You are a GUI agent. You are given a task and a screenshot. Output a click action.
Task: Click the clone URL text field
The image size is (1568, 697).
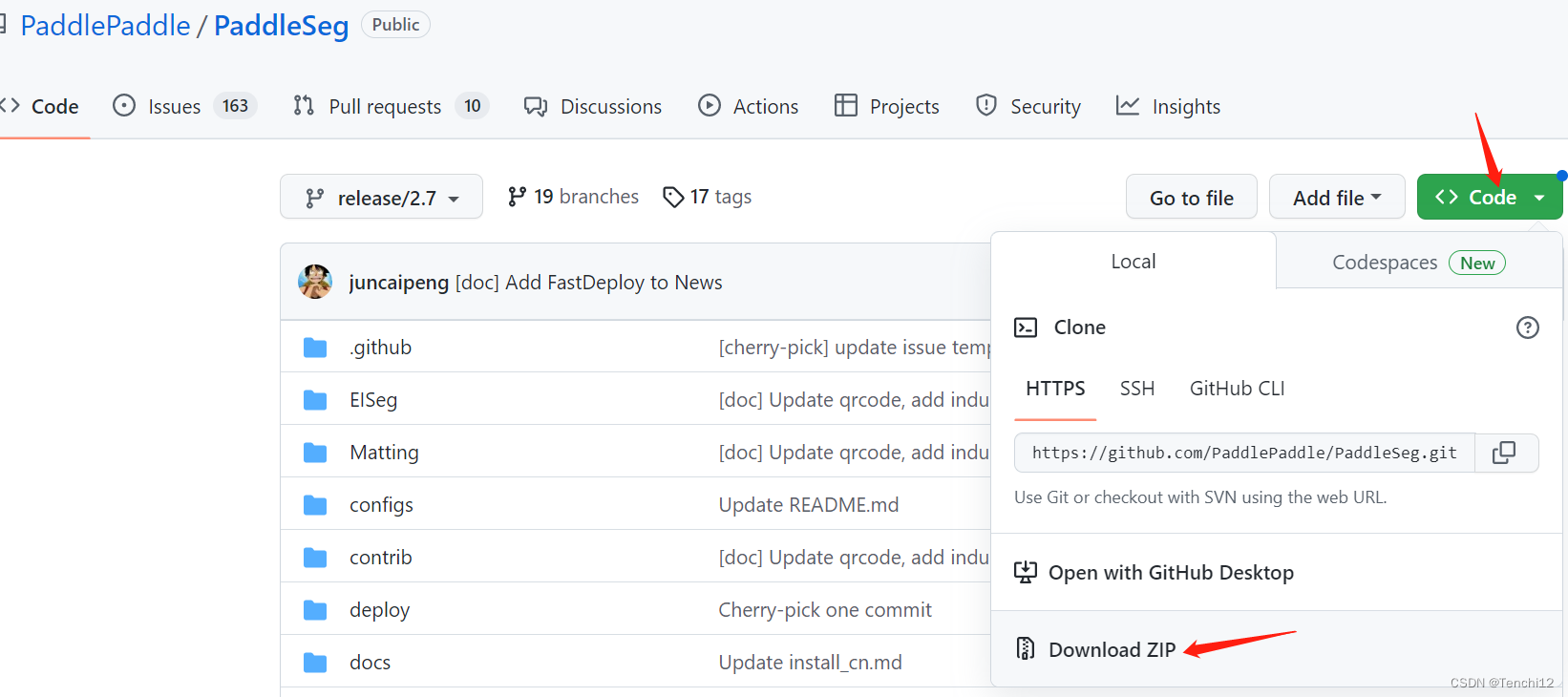(1244, 453)
